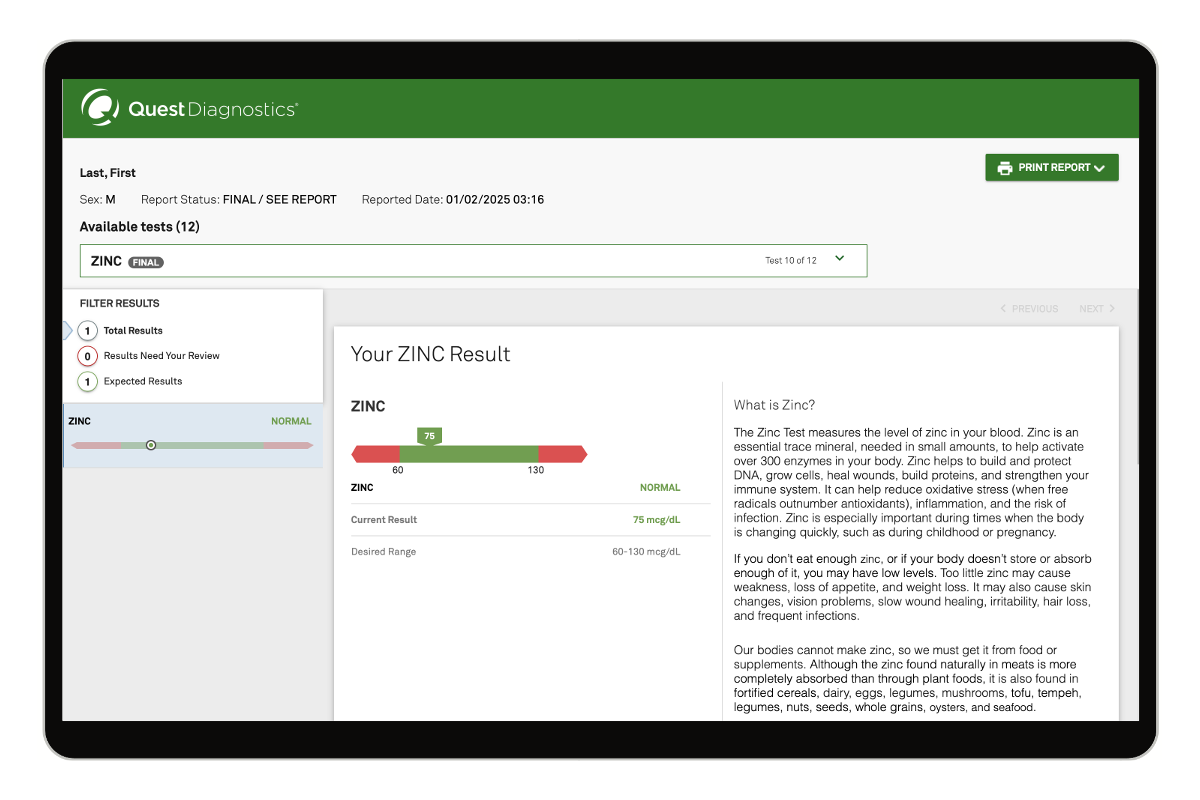Screen dimensions: 1200x800
Task: Select the Total Results filter
Action: 133,331
